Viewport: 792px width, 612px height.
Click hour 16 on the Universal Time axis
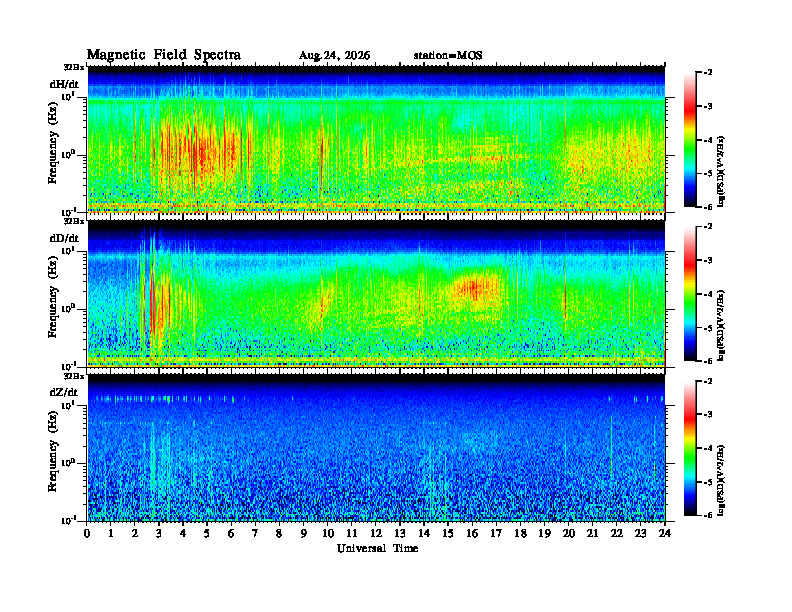tap(472, 534)
